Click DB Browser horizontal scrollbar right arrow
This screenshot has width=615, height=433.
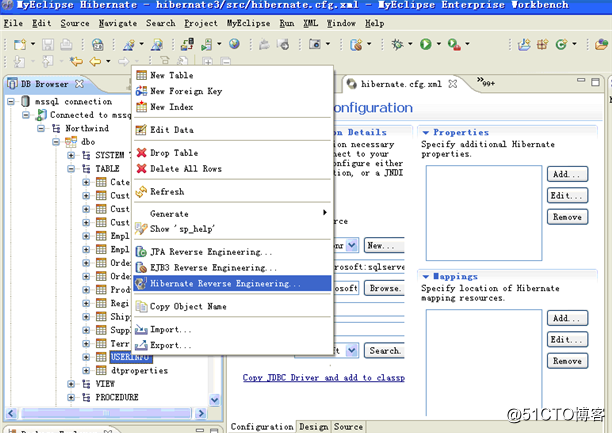[201, 413]
